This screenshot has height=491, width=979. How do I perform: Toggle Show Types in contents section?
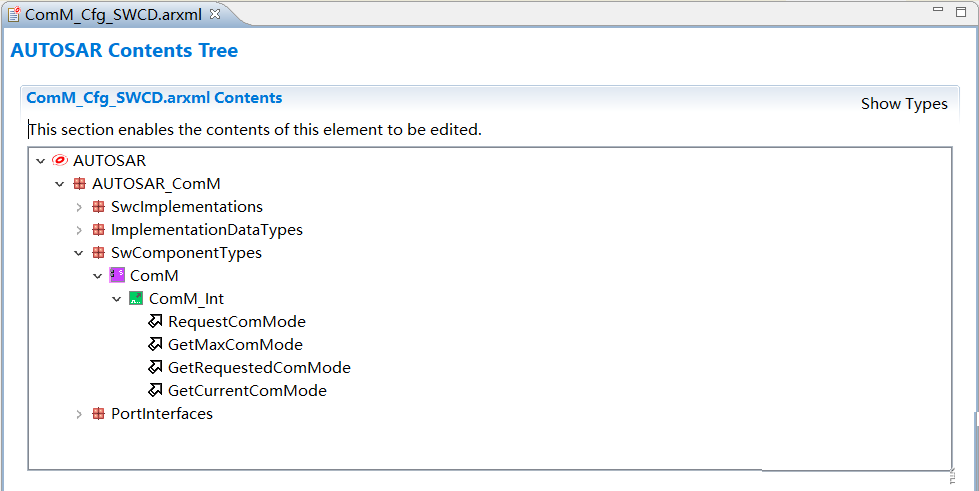903,104
